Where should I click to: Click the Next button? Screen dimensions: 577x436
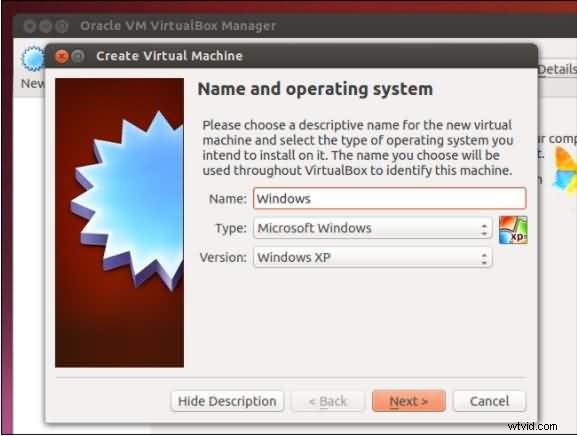[408, 401]
